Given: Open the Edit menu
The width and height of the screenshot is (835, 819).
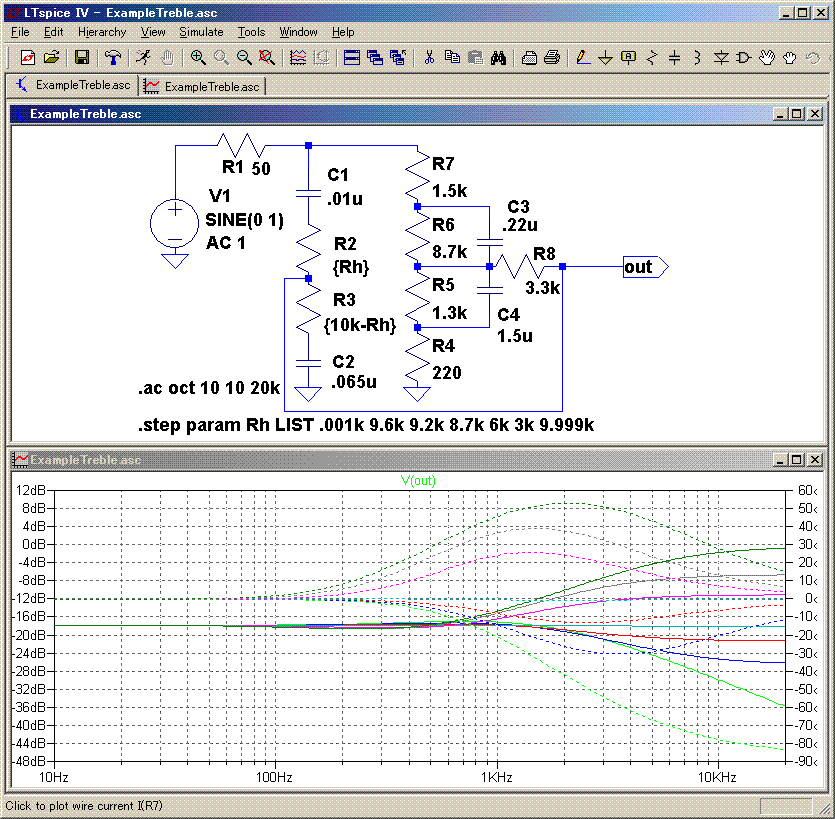Looking at the screenshot, I should click(53, 32).
